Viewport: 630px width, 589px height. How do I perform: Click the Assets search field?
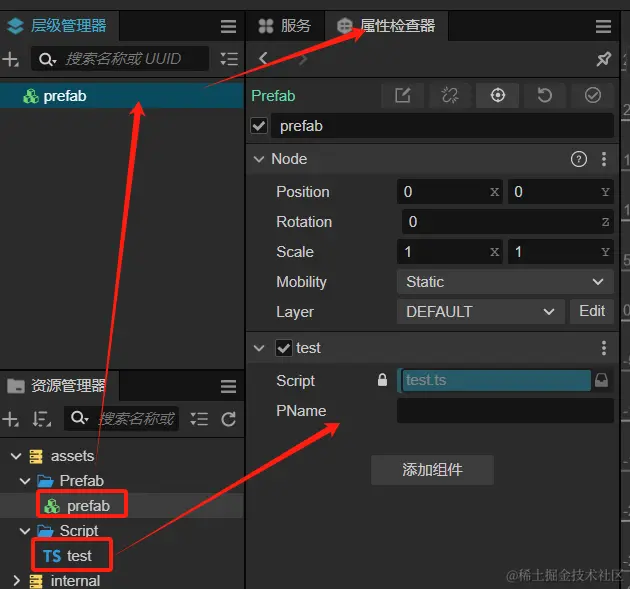[122, 419]
